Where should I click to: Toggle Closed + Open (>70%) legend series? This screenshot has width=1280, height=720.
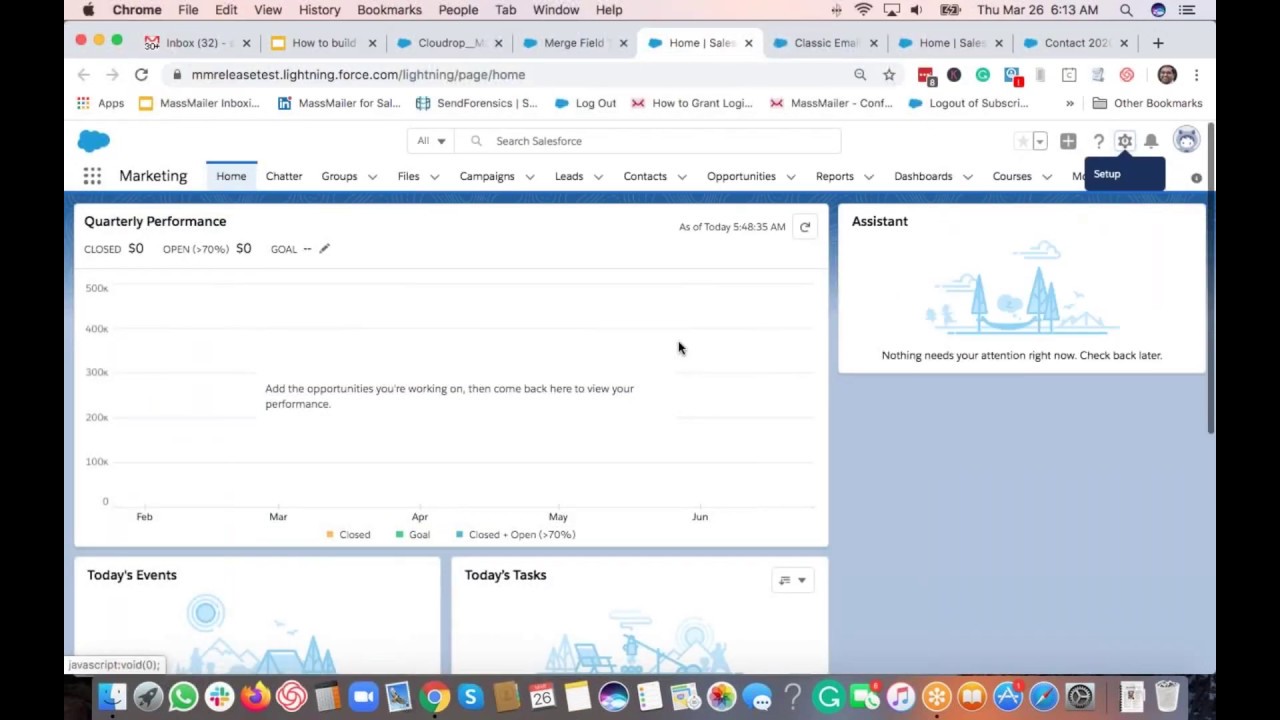point(515,535)
